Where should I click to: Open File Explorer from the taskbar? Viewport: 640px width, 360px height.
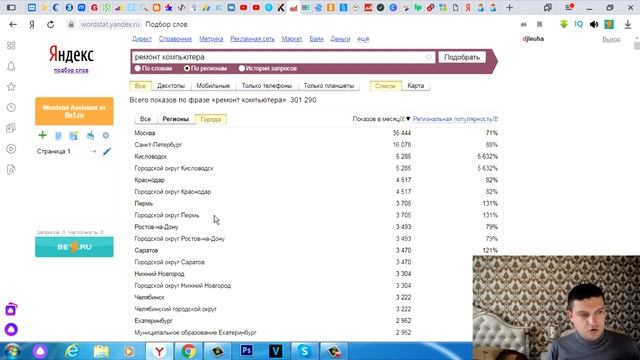pos(101,351)
